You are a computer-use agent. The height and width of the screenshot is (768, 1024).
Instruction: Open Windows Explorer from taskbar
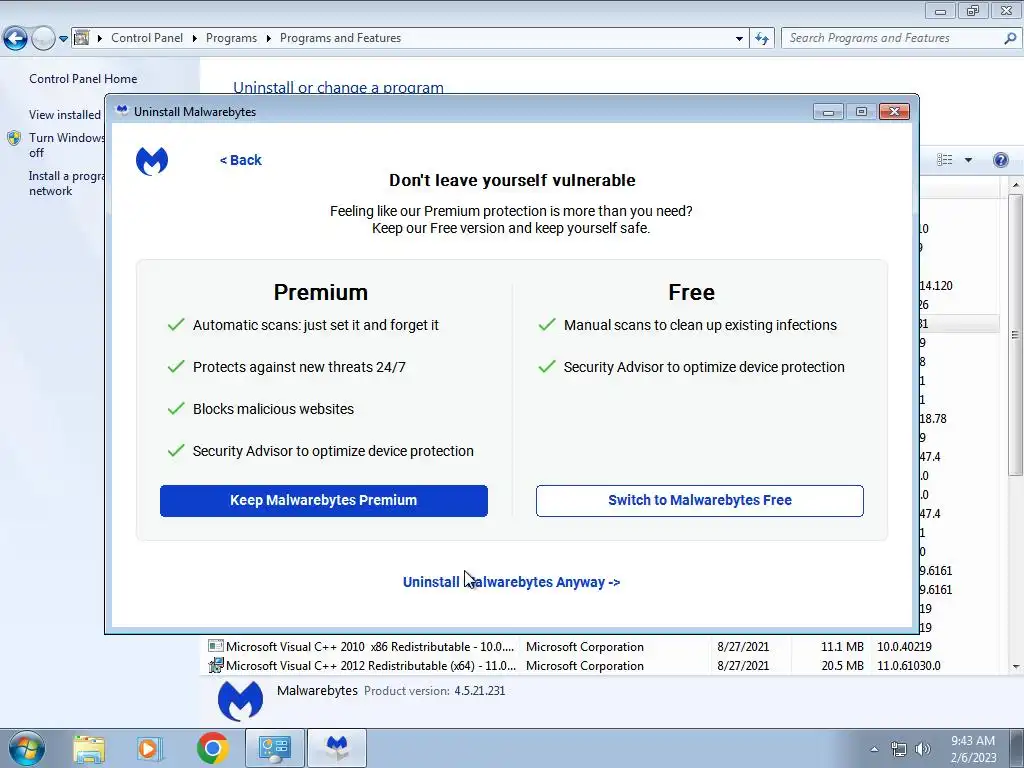(89, 748)
